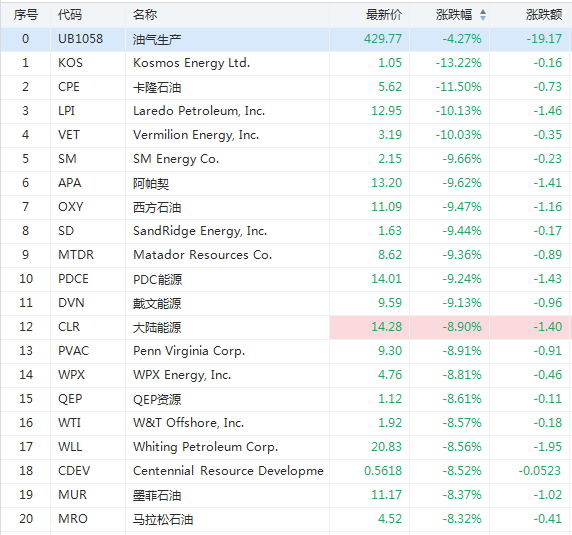Open Matador Resources Co. entry
572x535 pixels.
tap(202, 255)
